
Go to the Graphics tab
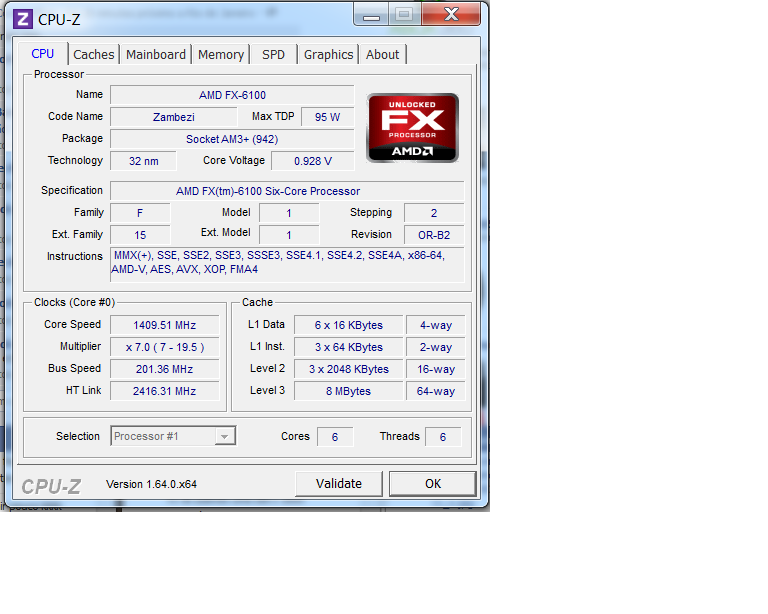328,54
